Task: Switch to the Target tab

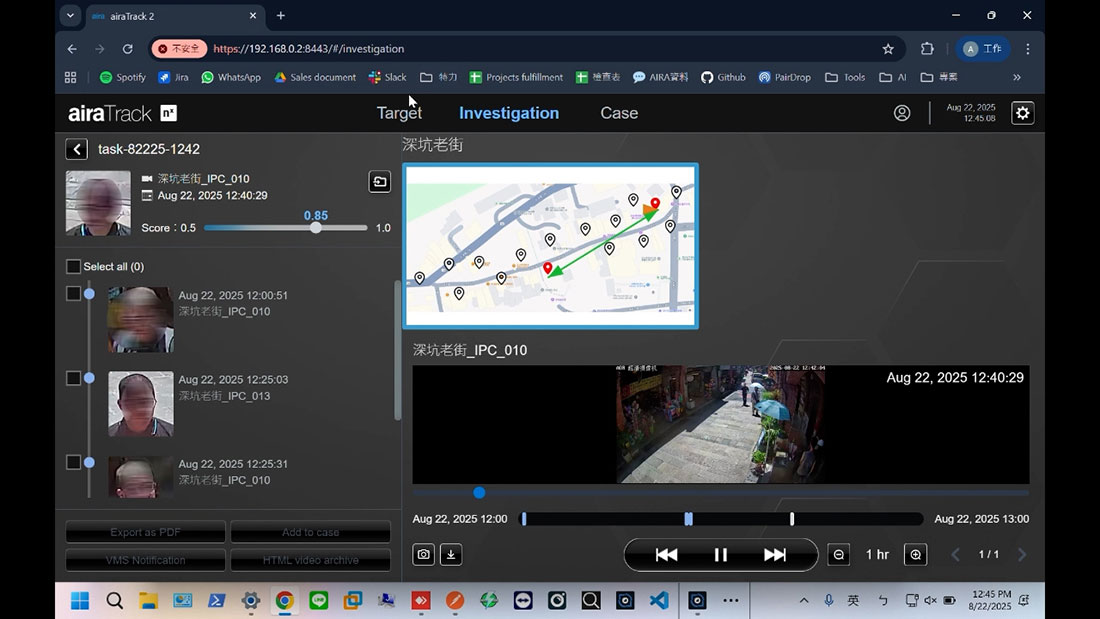Action: coord(399,113)
